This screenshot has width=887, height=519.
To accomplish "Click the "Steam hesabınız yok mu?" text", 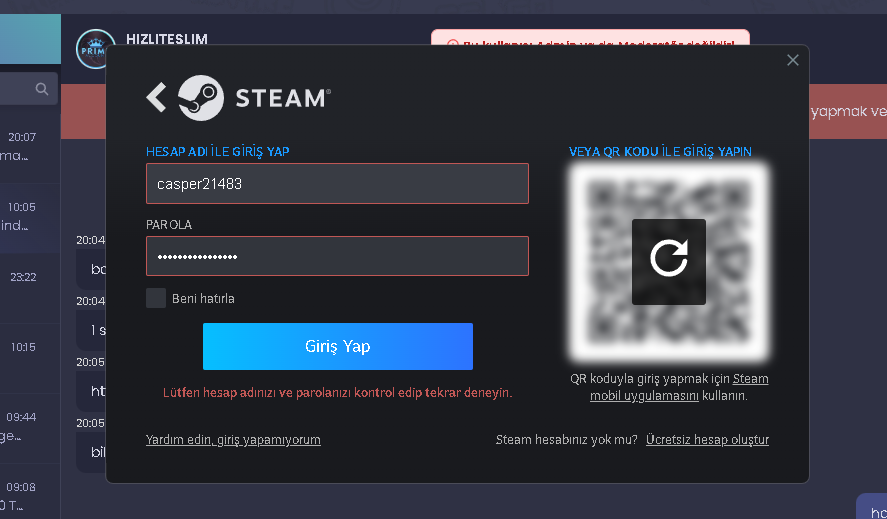I will pyautogui.click(x=566, y=440).
